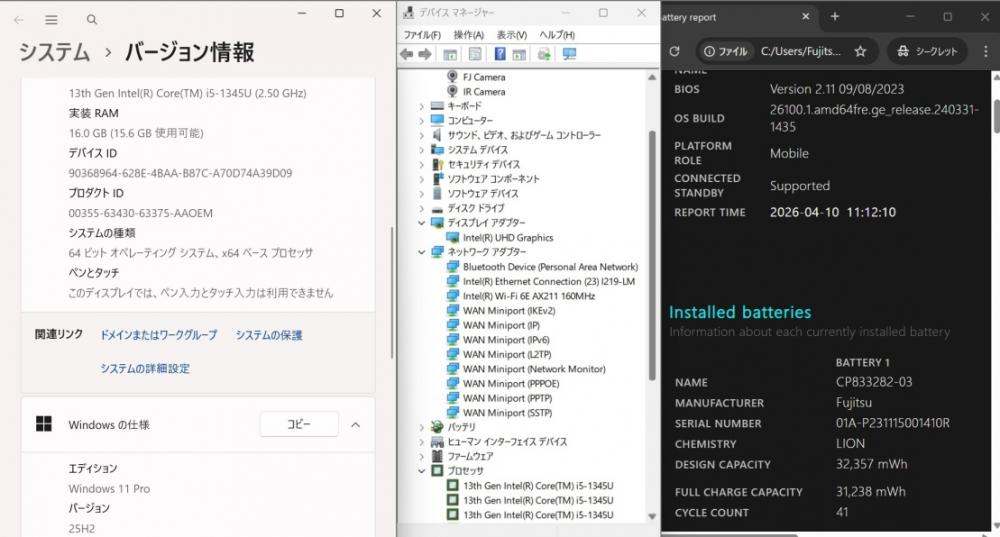The height and width of the screenshot is (537, 1000).
Task: Click the browser address bar URL
Action: click(800, 51)
